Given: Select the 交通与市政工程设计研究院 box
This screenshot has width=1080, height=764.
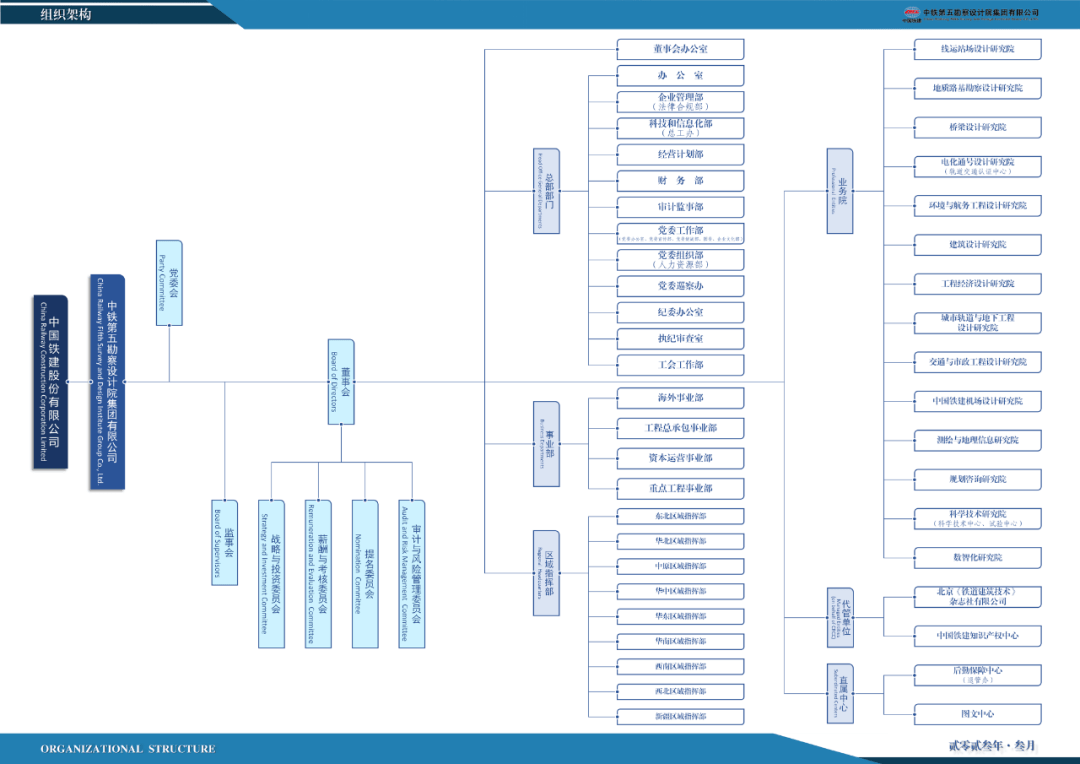Looking at the screenshot, I should tap(977, 362).
